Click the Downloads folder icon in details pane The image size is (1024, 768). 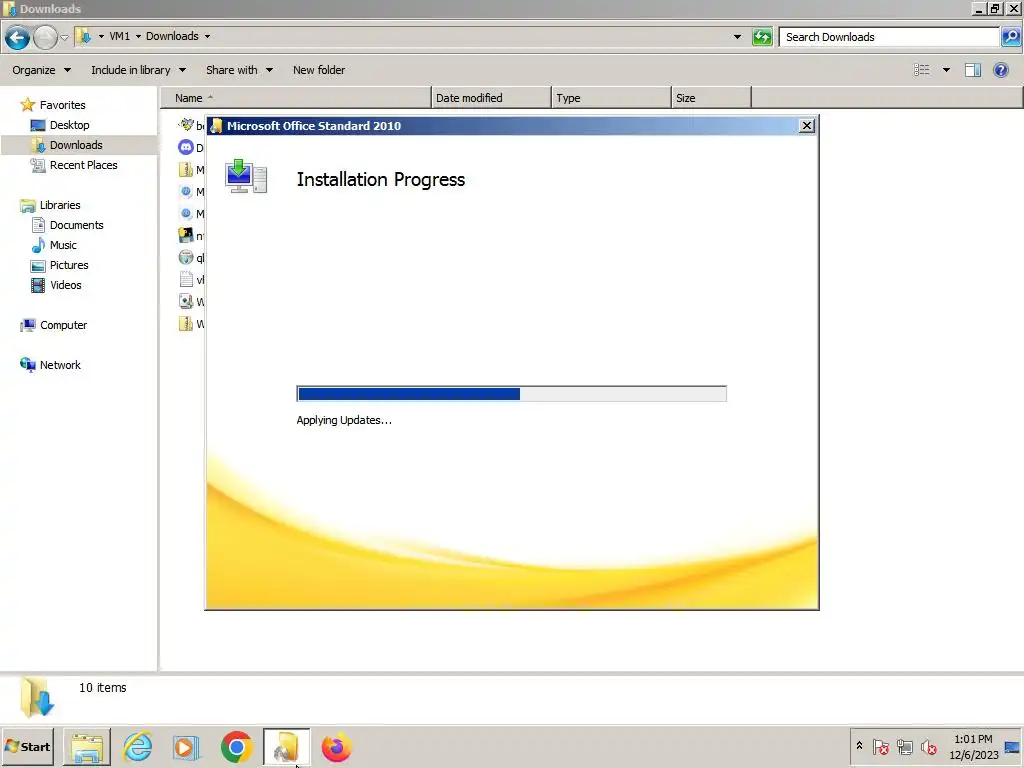[x=37, y=697]
